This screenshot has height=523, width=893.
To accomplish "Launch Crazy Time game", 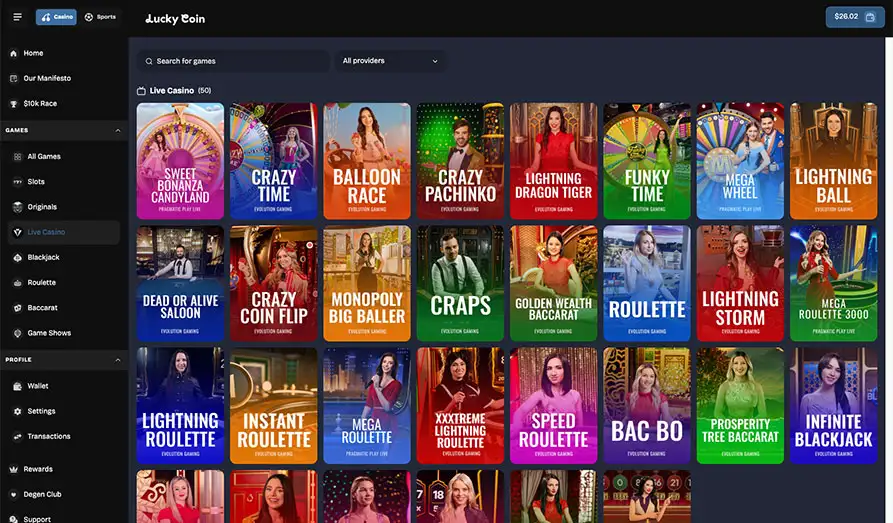I will (x=273, y=161).
